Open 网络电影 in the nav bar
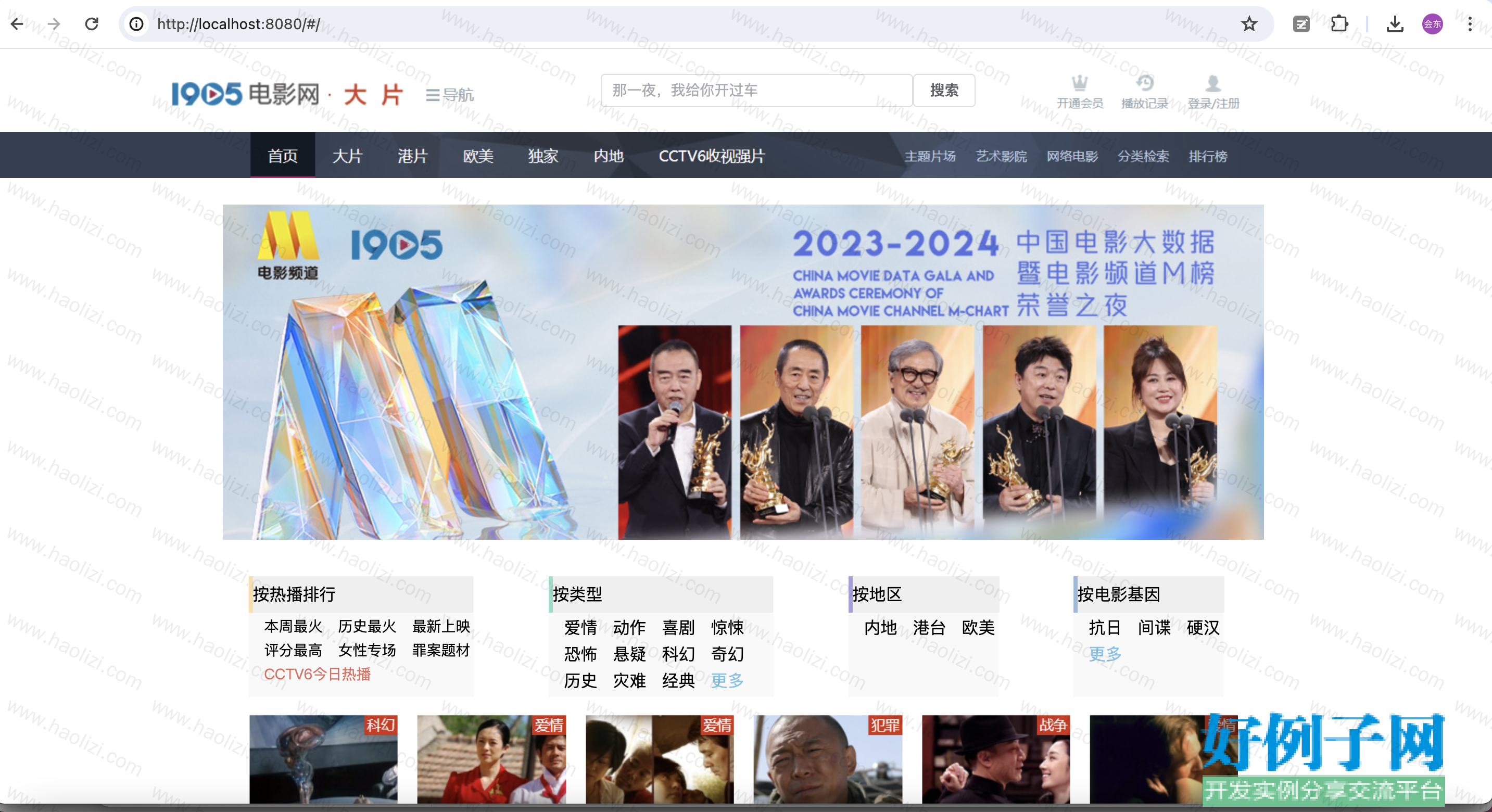This screenshot has width=1492, height=812. (x=1072, y=156)
